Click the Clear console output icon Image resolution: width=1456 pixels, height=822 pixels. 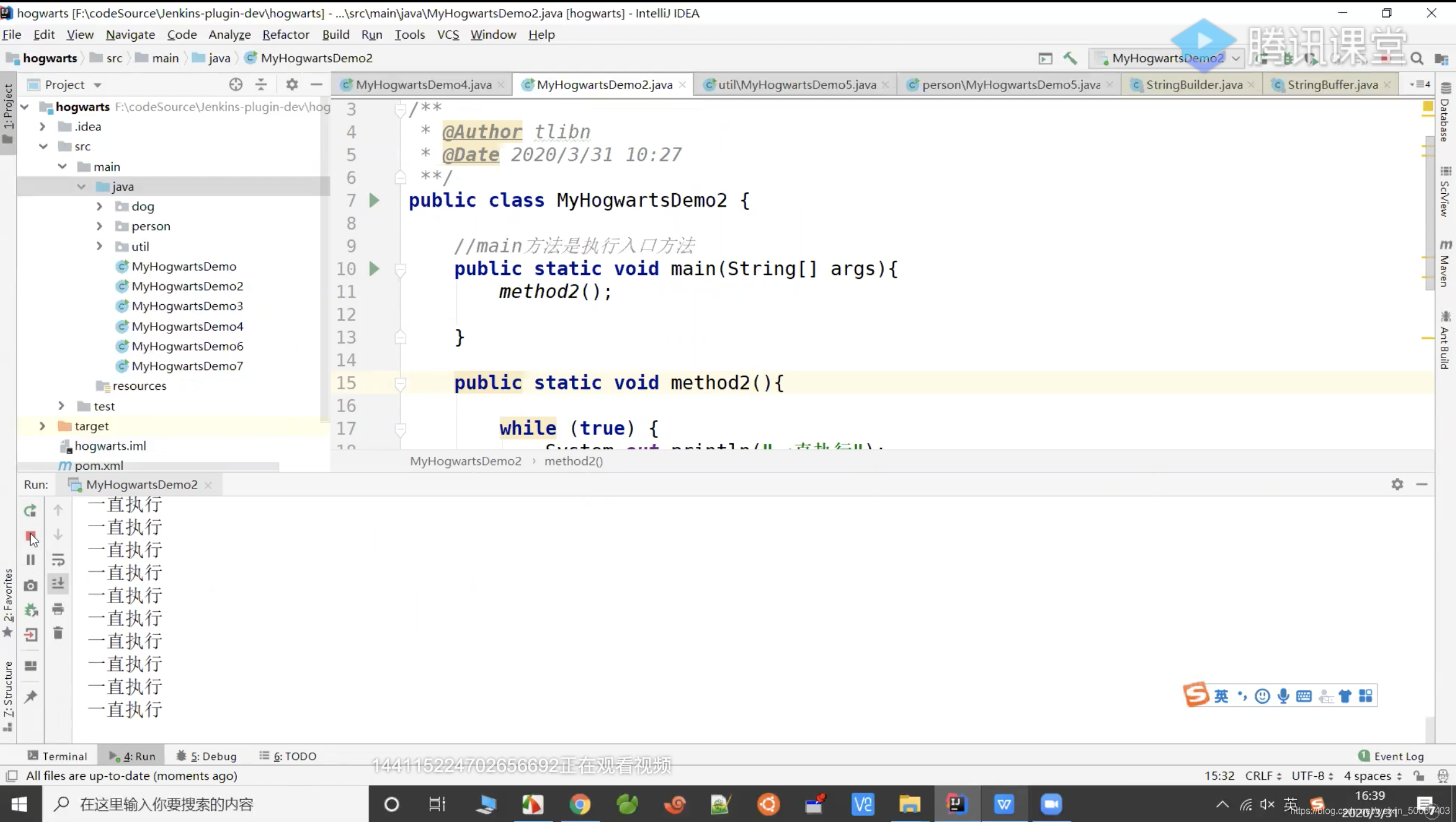coord(57,633)
